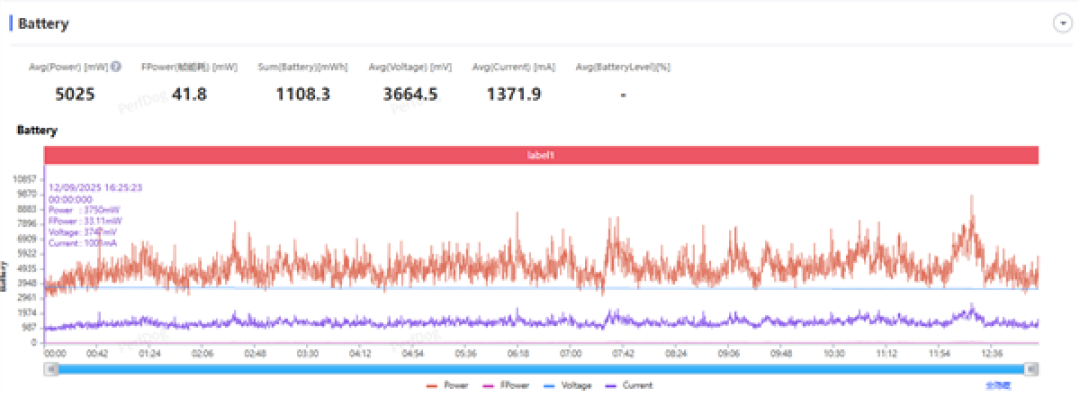
Task: Open the Avg(Power) help info icon
Action: [116, 67]
